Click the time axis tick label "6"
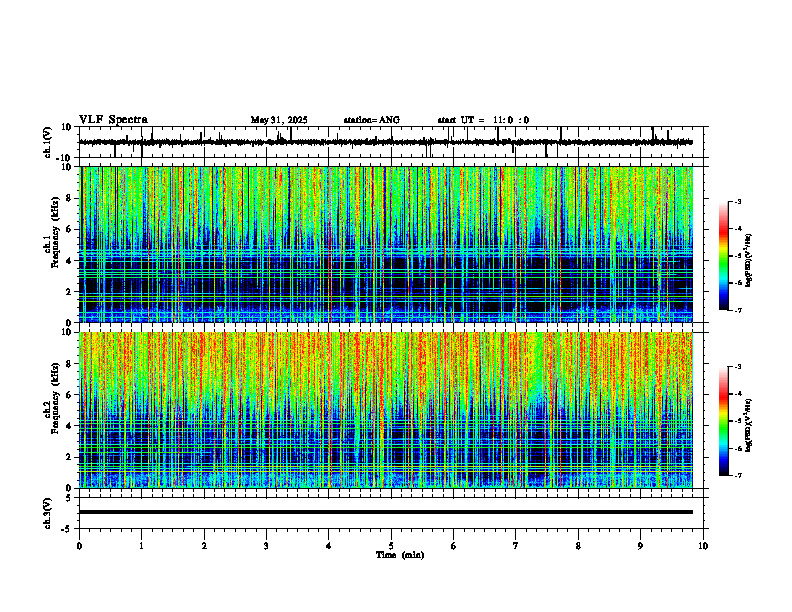Image resolution: width=792 pixels, height=612 pixels. [x=454, y=546]
